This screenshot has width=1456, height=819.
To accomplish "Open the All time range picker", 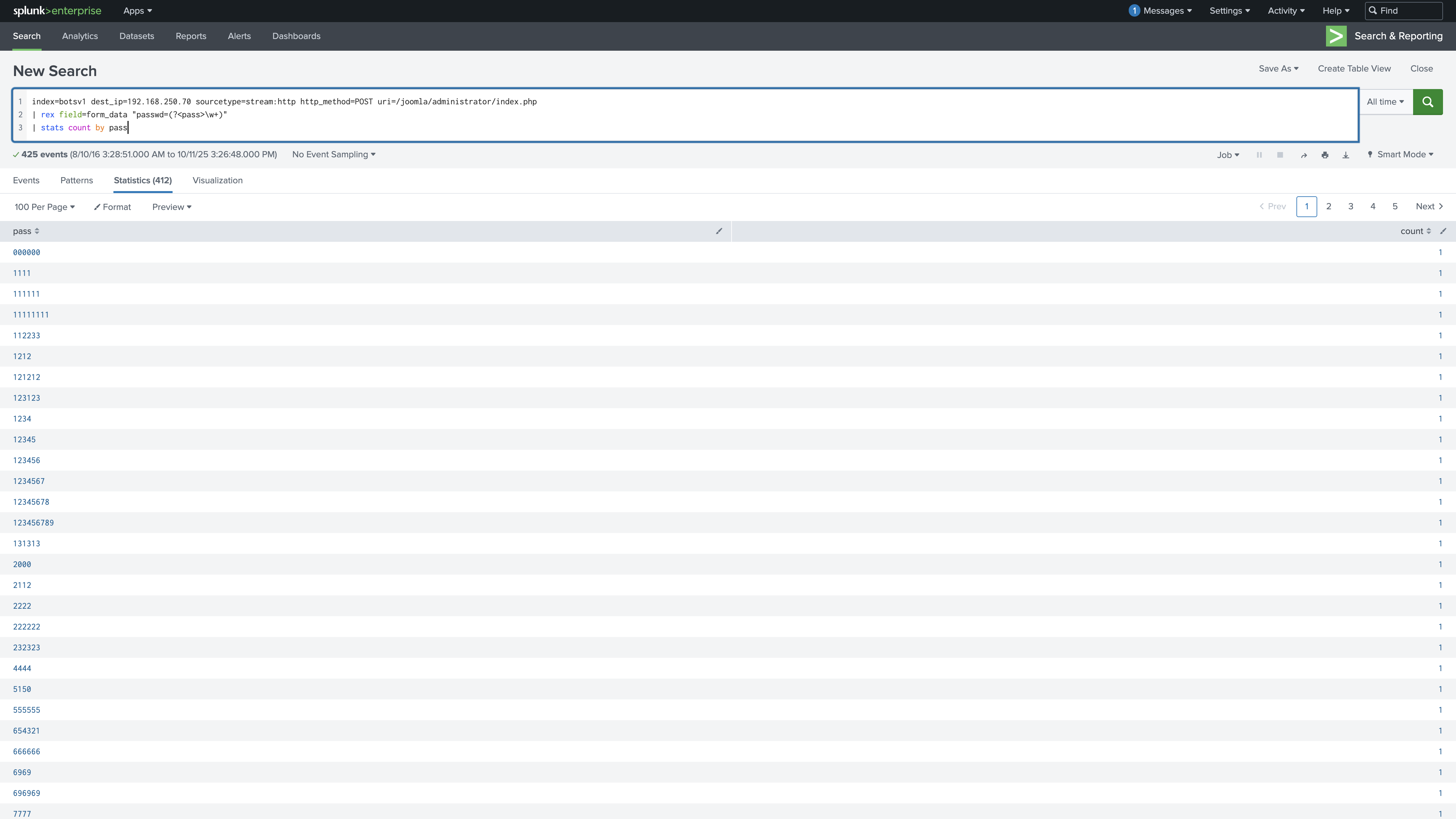I will (1385, 102).
